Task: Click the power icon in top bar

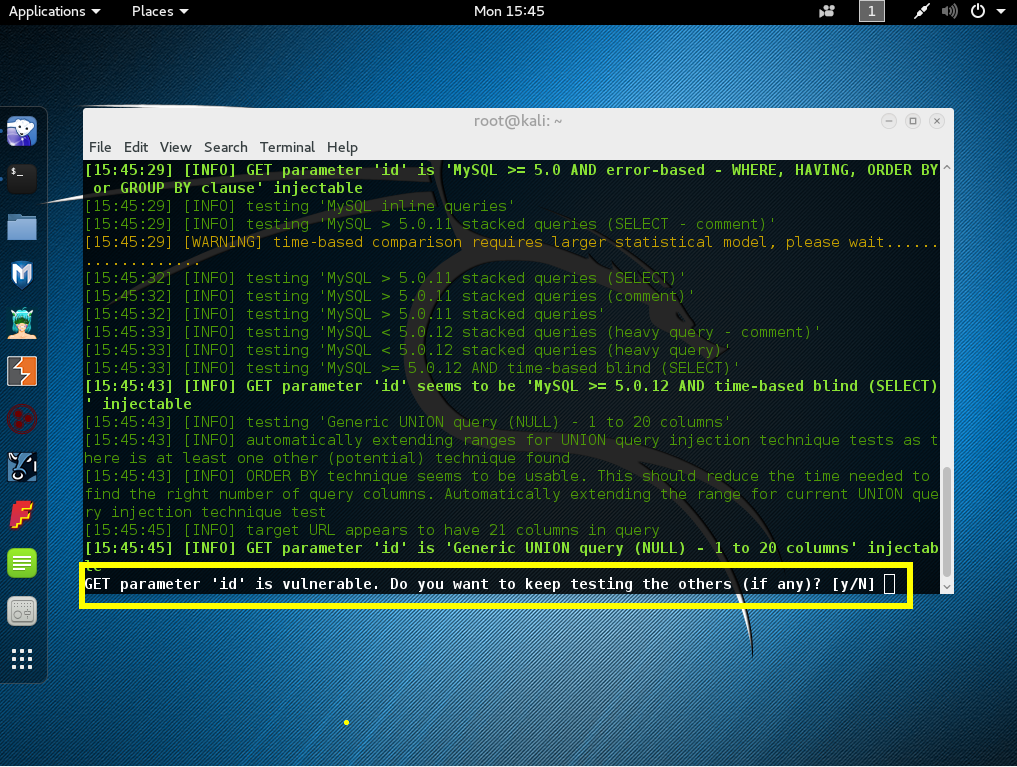Action: coord(978,11)
